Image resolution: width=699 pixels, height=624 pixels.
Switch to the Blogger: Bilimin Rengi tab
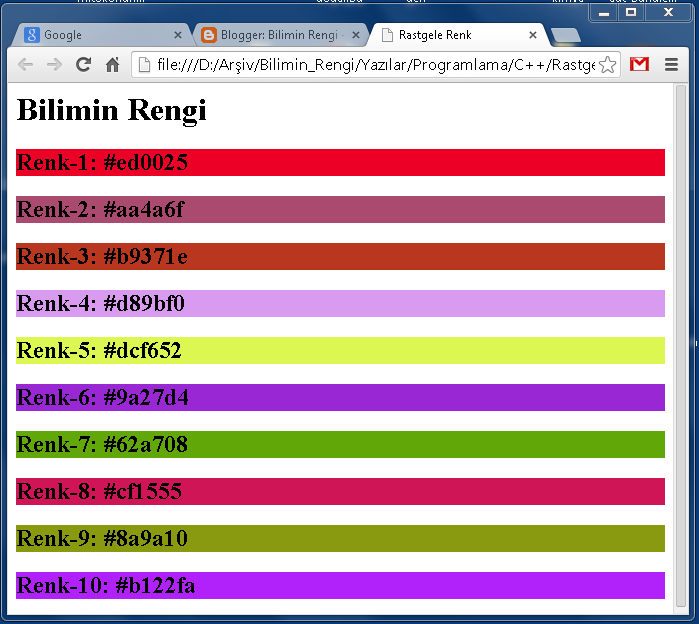pos(281,35)
